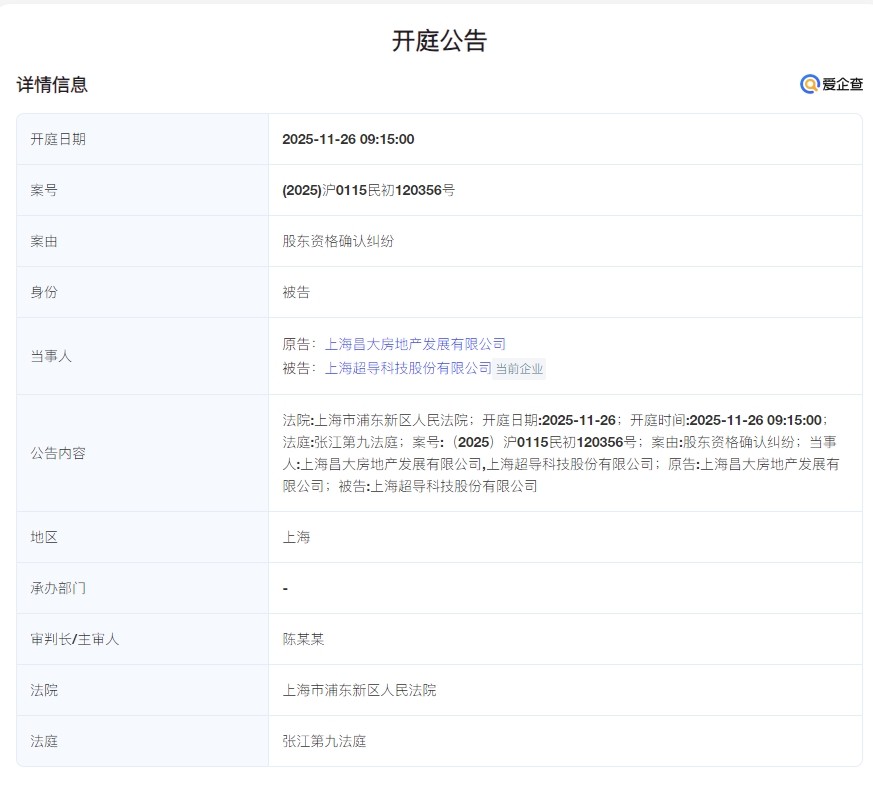Click the 被告 value in the 身份 row
Screen dimensions: 873x795
[296, 292]
